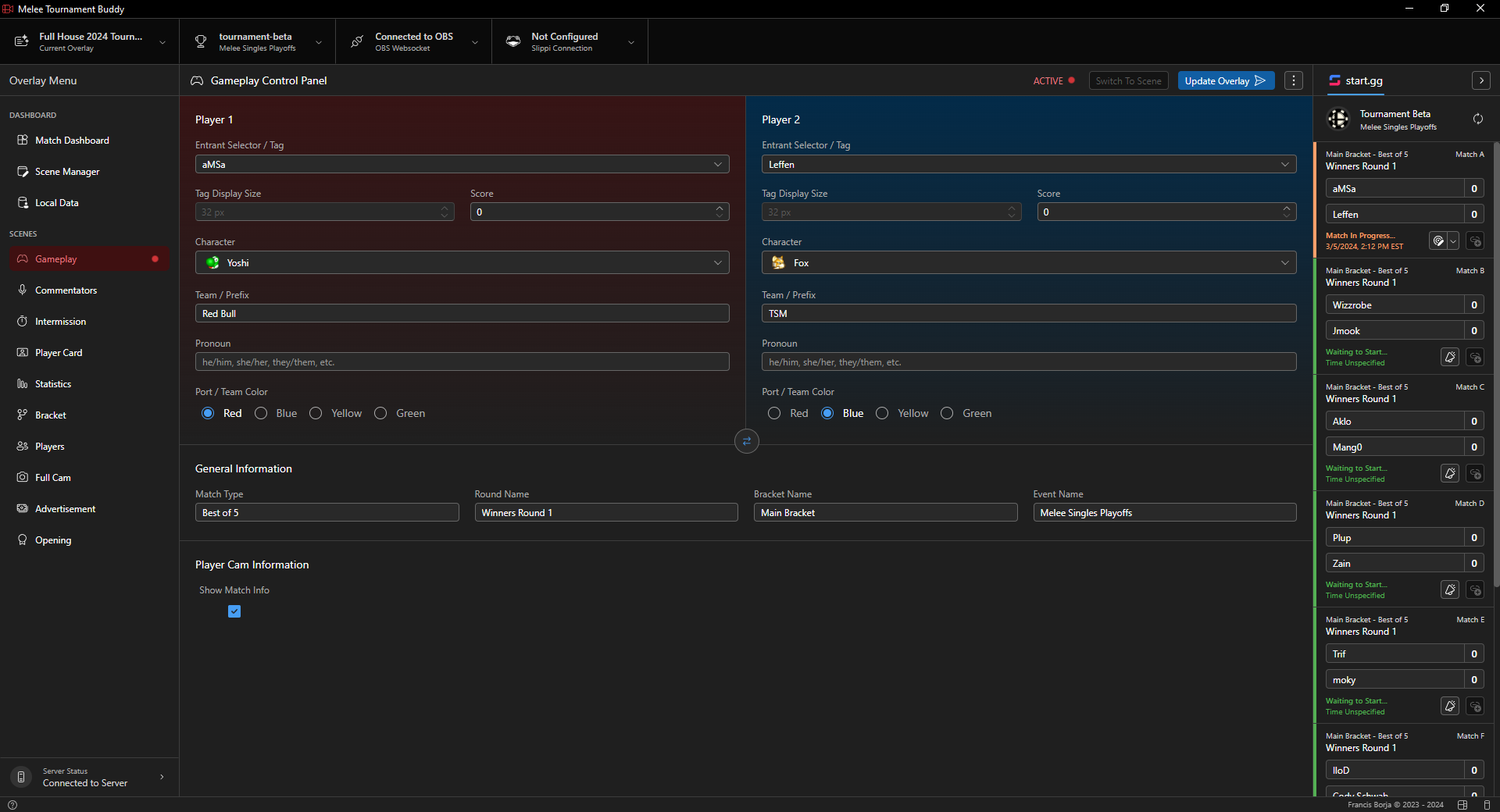Click the Match Type field showing Best of 5
Image resolution: width=1500 pixels, height=812 pixels.
click(x=327, y=513)
